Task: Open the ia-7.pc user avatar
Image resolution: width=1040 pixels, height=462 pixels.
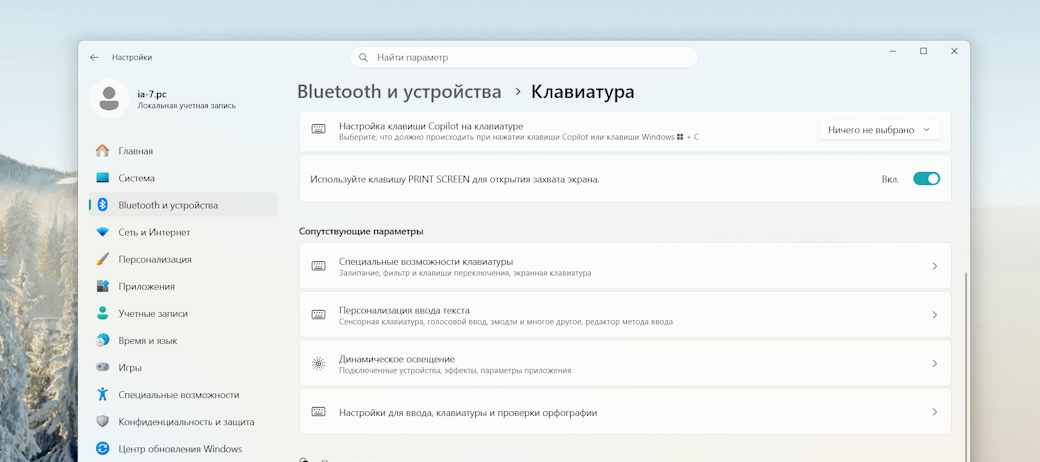Action: [x=109, y=99]
